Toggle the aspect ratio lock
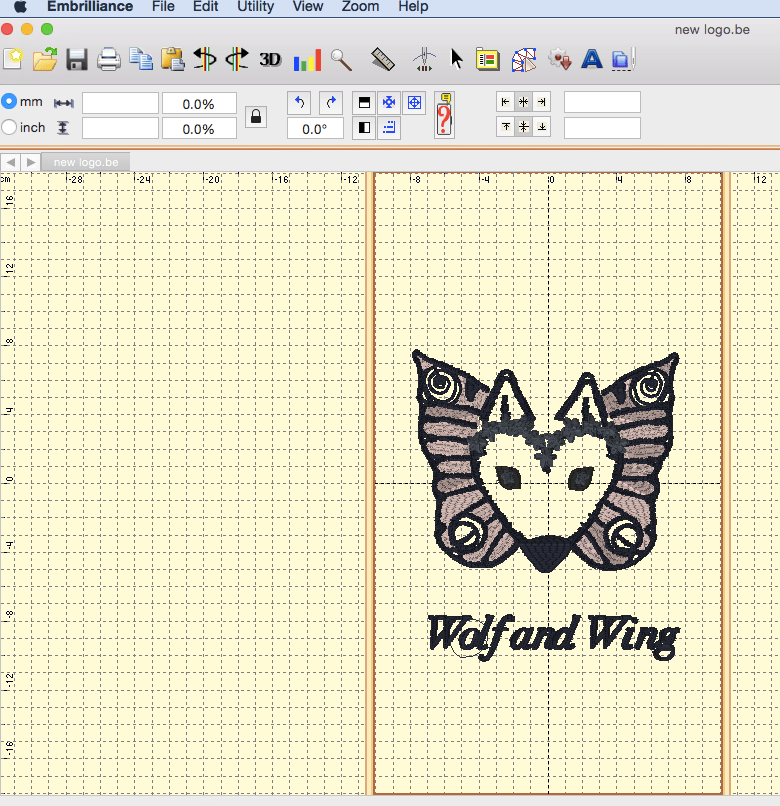This screenshot has width=780, height=806. pos(257,116)
